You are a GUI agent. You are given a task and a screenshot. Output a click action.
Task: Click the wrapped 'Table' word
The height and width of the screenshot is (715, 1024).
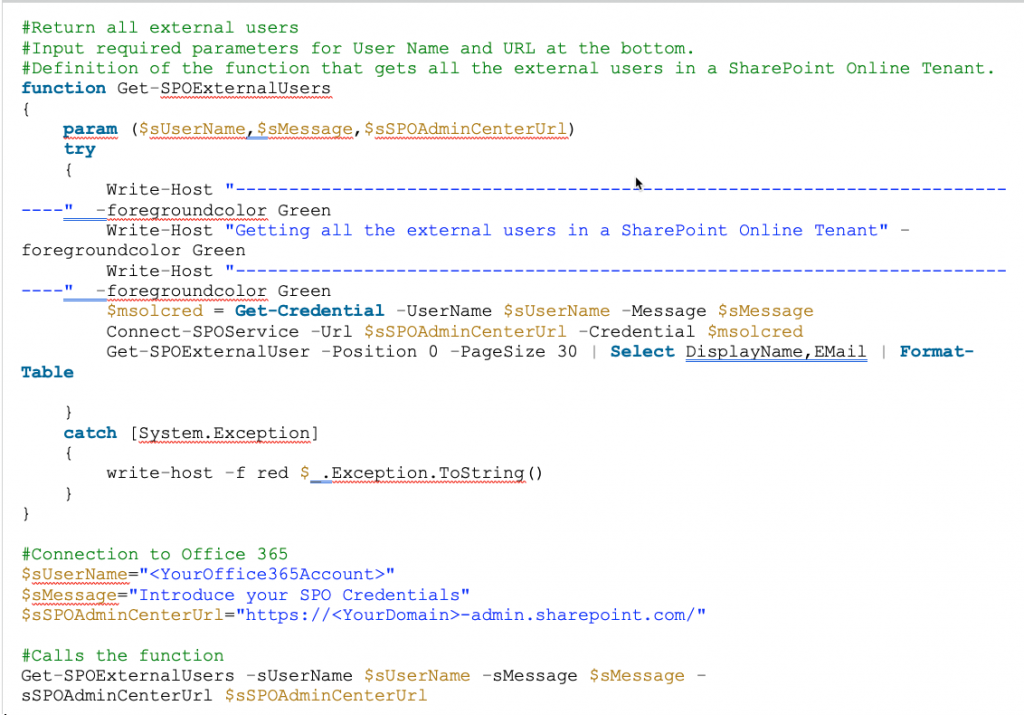coord(47,372)
